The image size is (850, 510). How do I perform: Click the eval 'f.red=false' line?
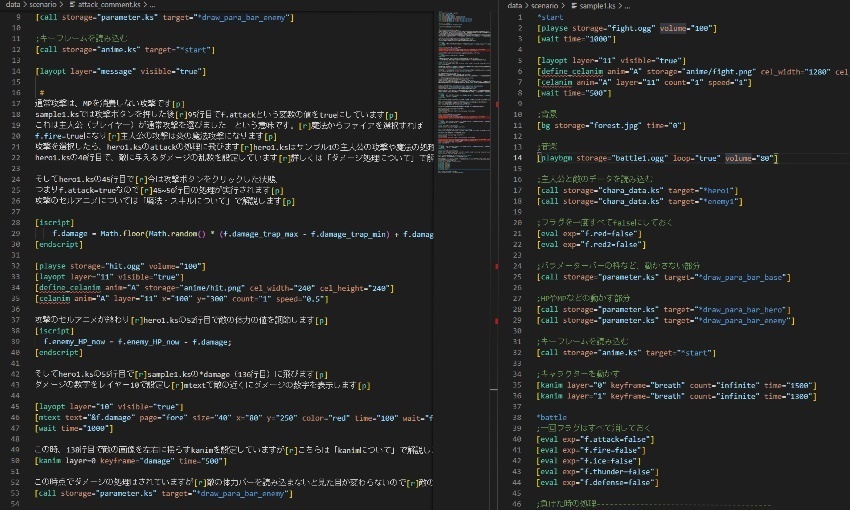[589, 234]
